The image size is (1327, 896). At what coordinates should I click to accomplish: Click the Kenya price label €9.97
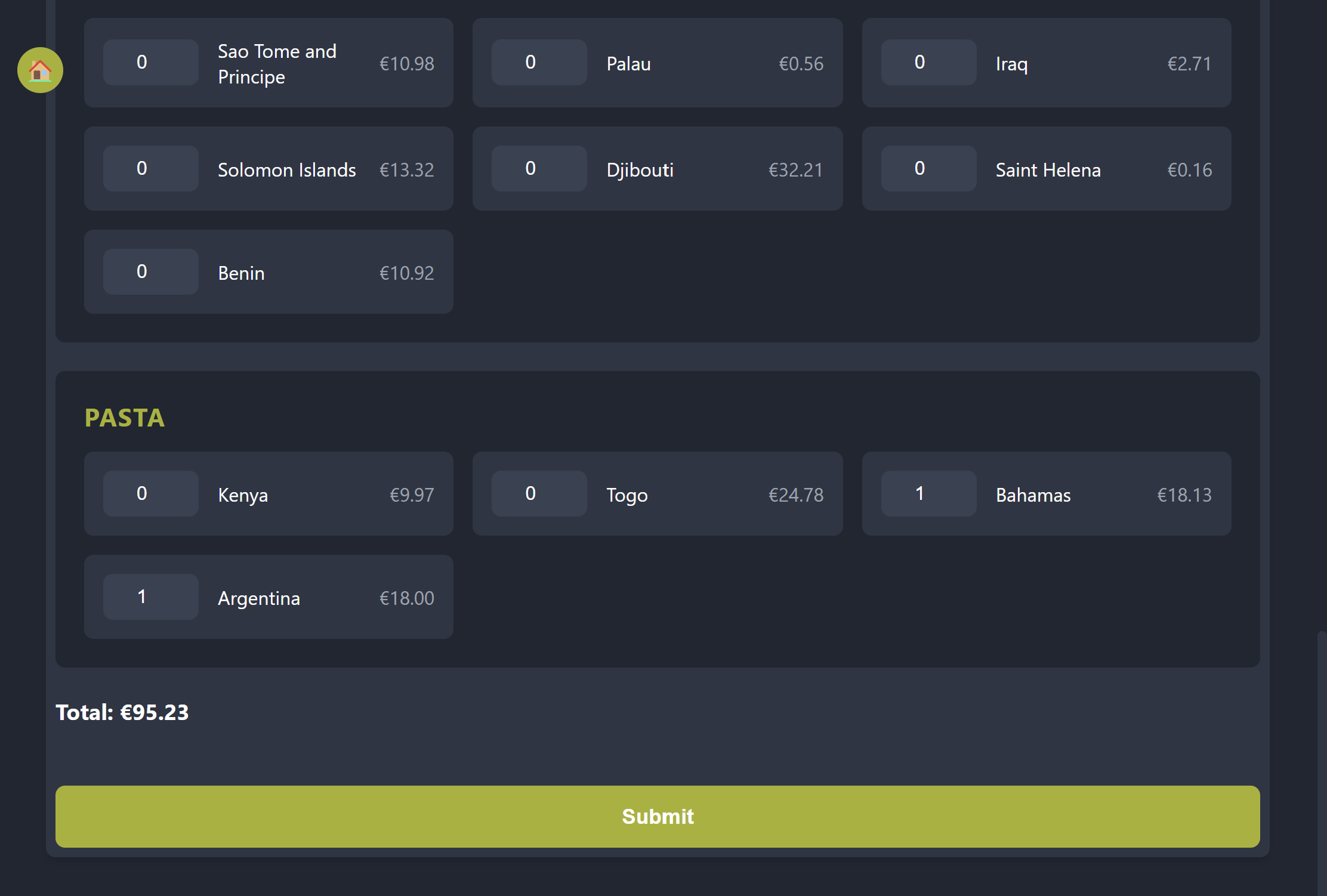click(x=412, y=495)
